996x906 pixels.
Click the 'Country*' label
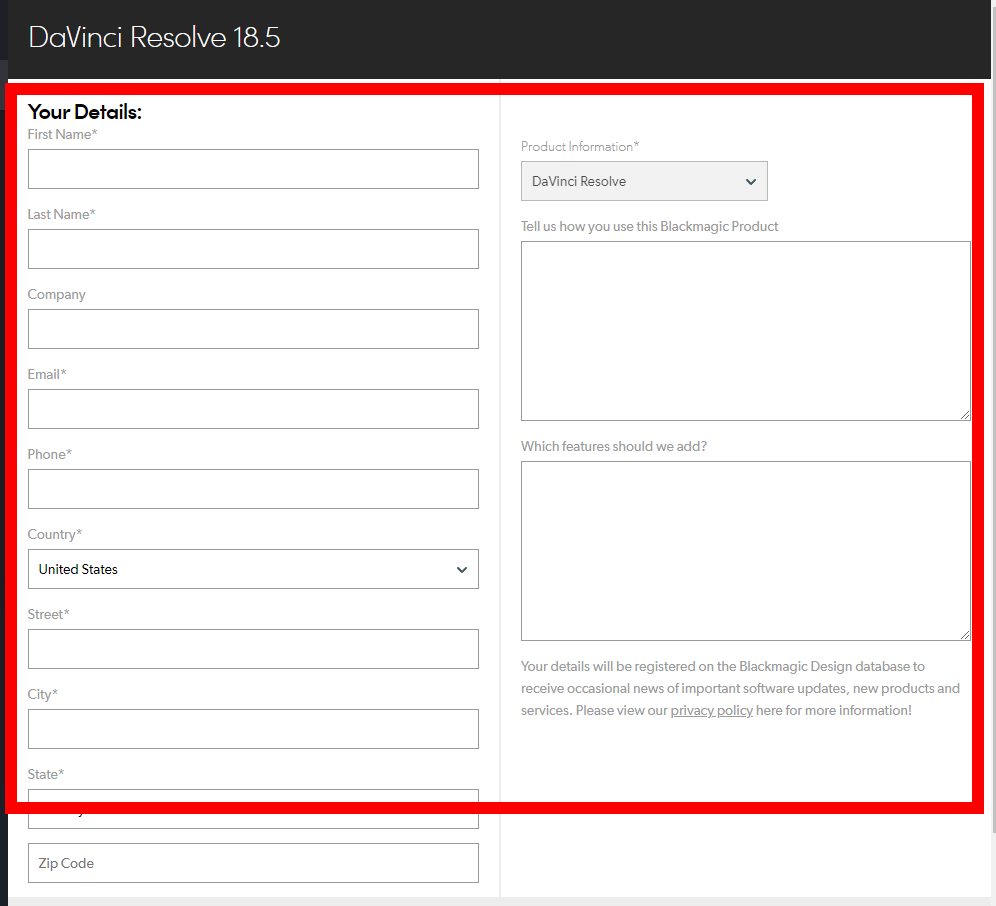[x=55, y=534]
